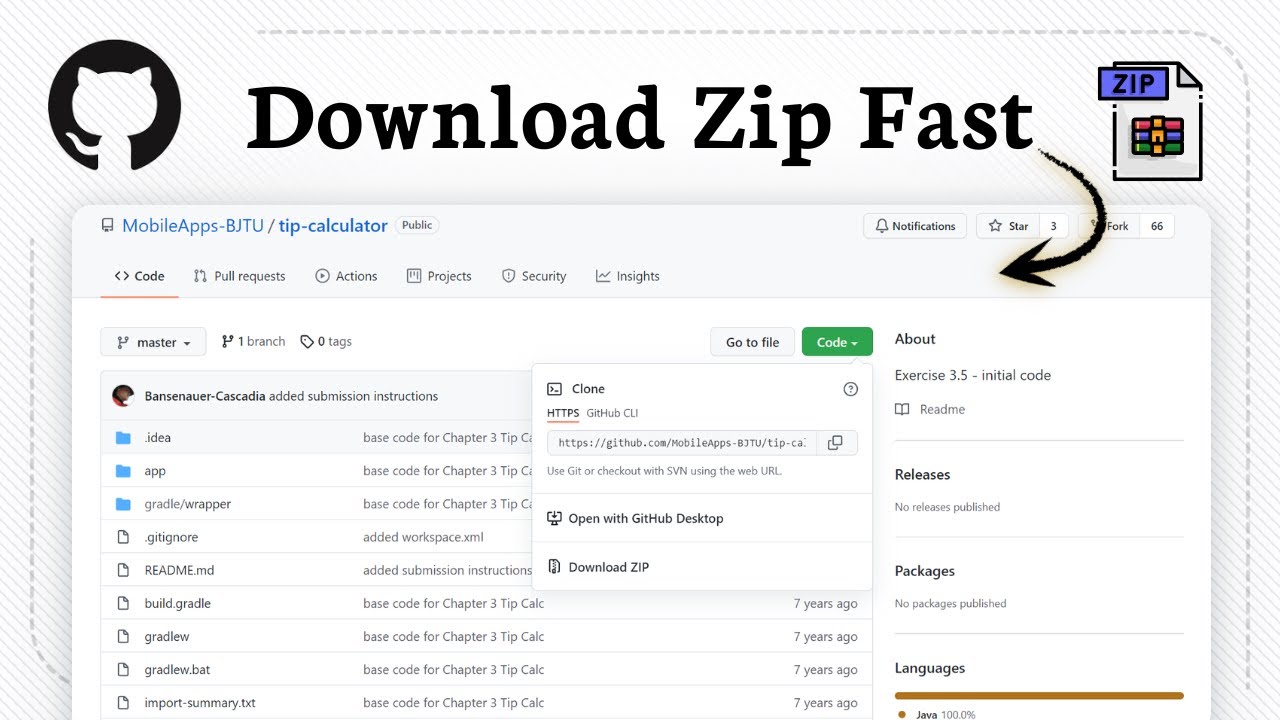Click the star count 3
1280x720 pixels.
pyautogui.click(x=1053, y=226)
